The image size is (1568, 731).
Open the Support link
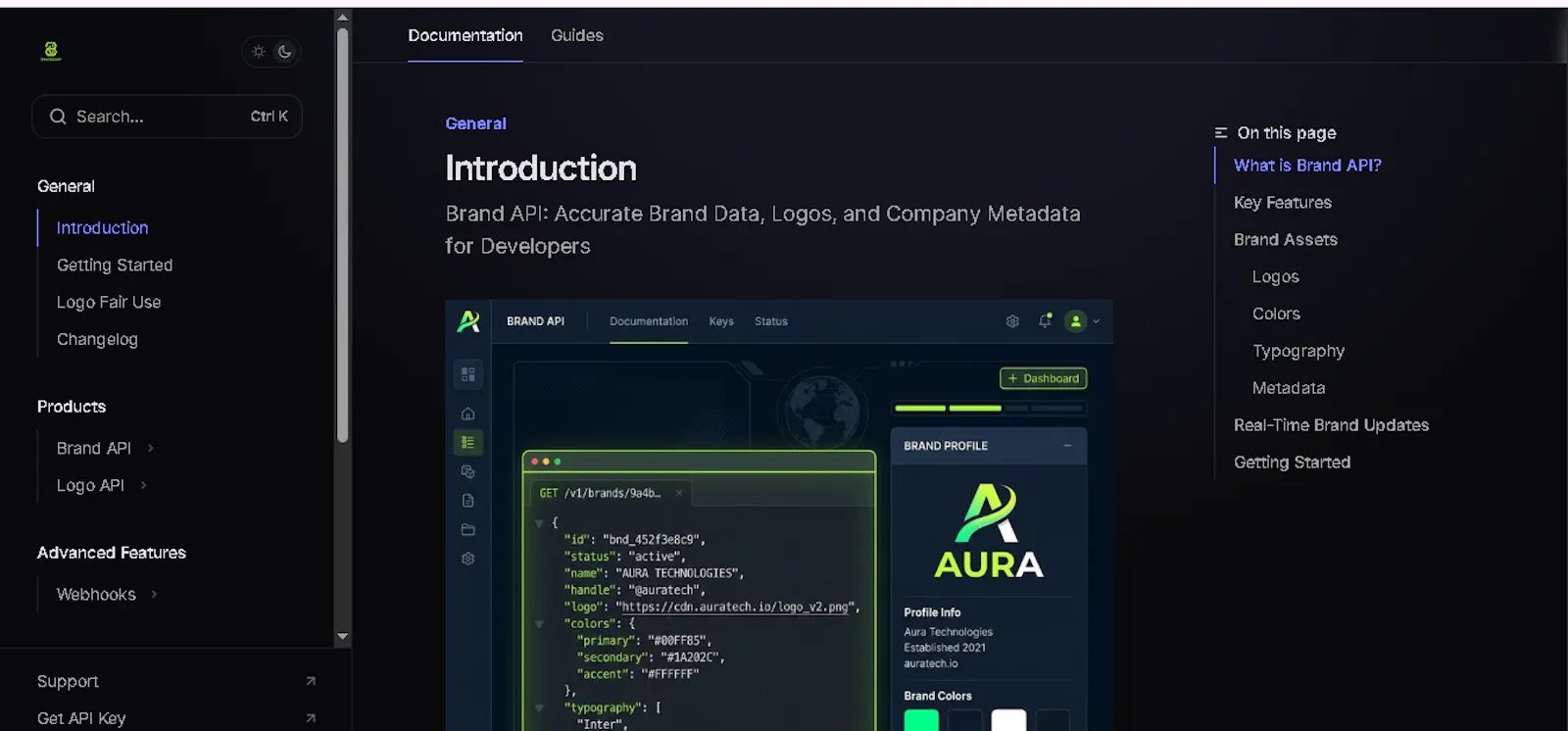(68, 681)
